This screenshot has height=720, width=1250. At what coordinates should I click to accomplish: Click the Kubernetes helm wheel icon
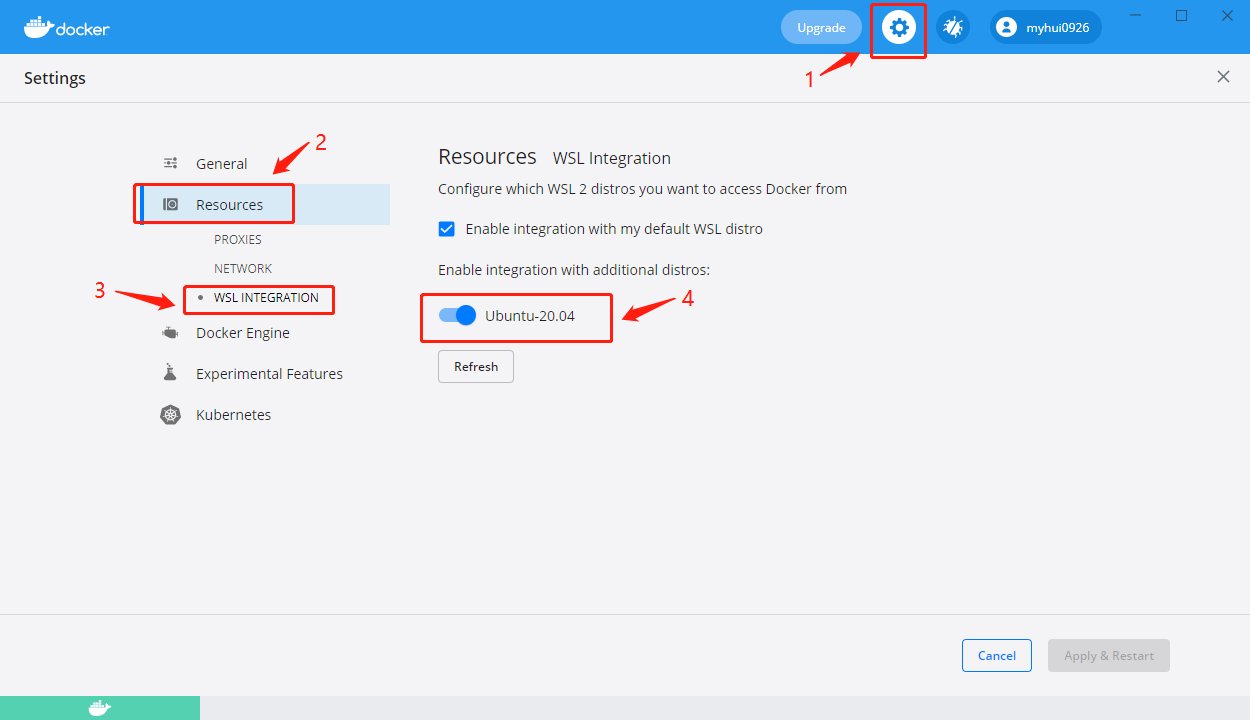tap(171, 415)
